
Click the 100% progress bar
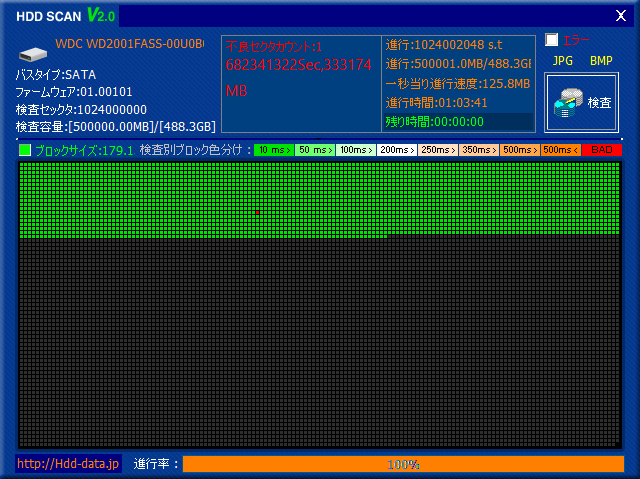[403, 464]
